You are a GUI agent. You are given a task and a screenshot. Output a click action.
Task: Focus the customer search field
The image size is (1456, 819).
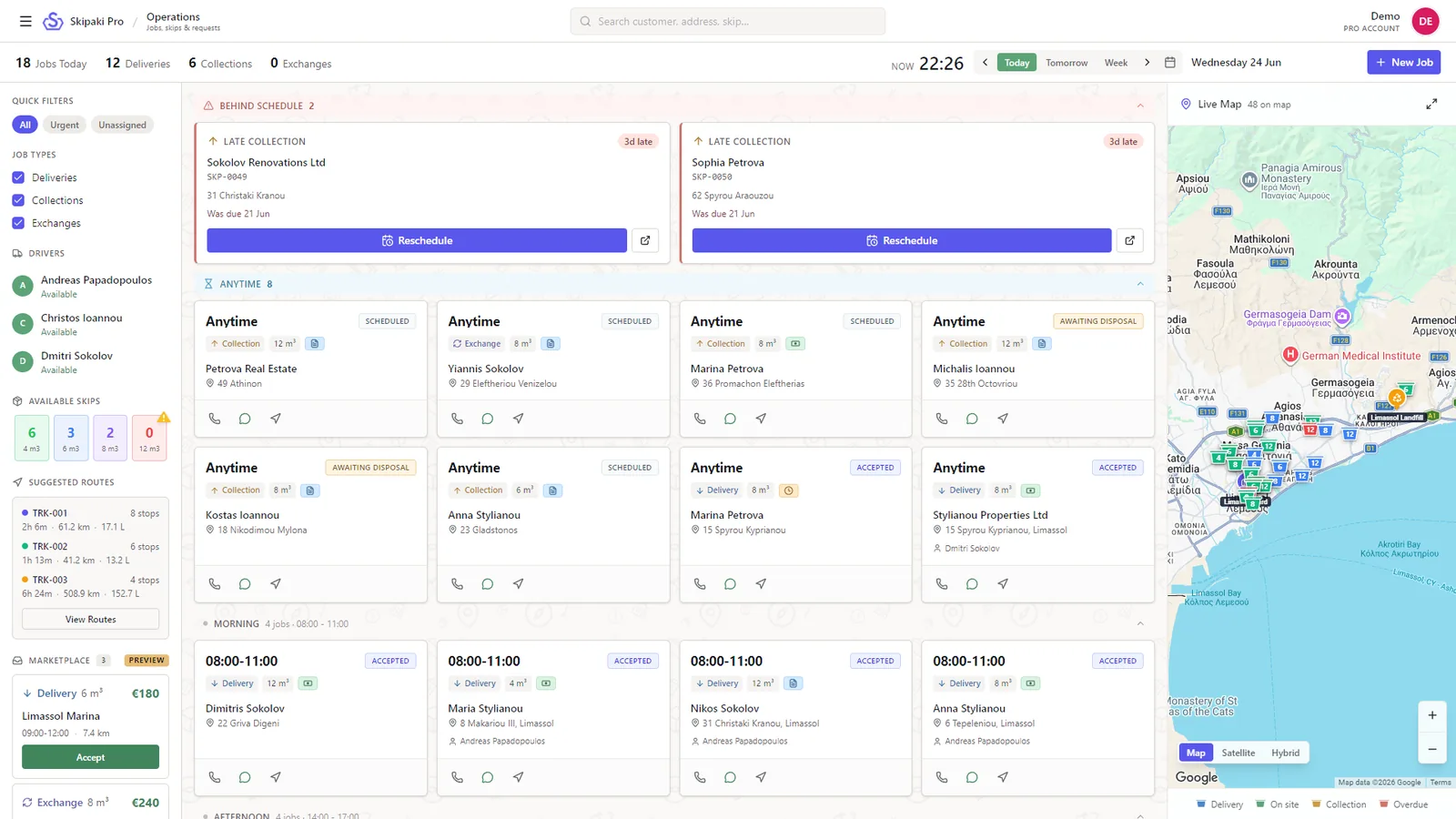pyautogui.click(x=728, y=21)
